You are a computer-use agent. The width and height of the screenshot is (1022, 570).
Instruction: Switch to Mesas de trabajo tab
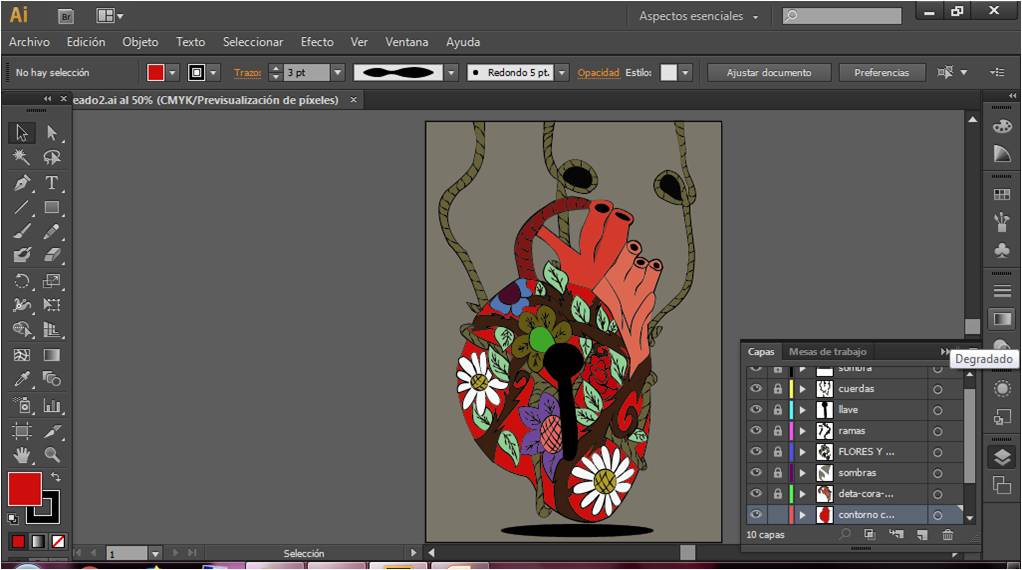tap(827, 352)
